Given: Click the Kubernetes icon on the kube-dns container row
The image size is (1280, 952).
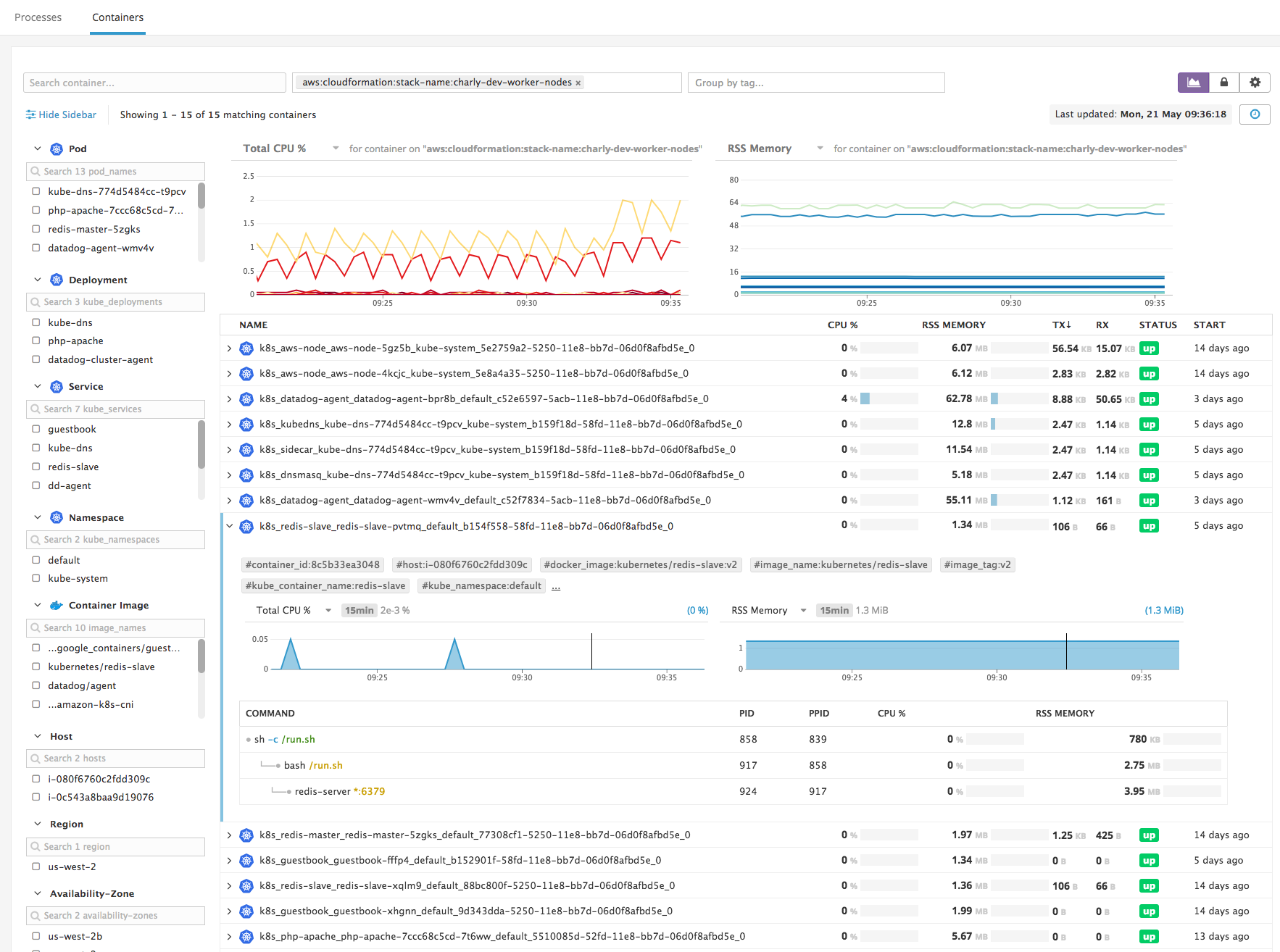Looking at the screenshot, I should click(x=246, y=424).
